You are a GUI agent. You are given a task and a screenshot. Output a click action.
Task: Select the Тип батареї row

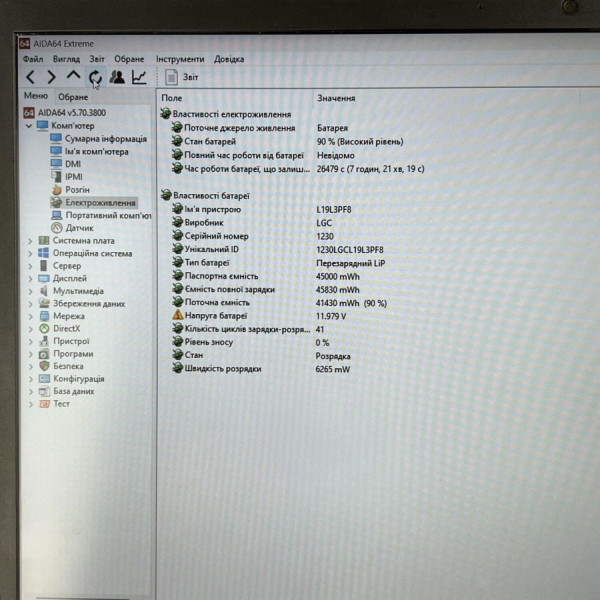coord(278,263)
